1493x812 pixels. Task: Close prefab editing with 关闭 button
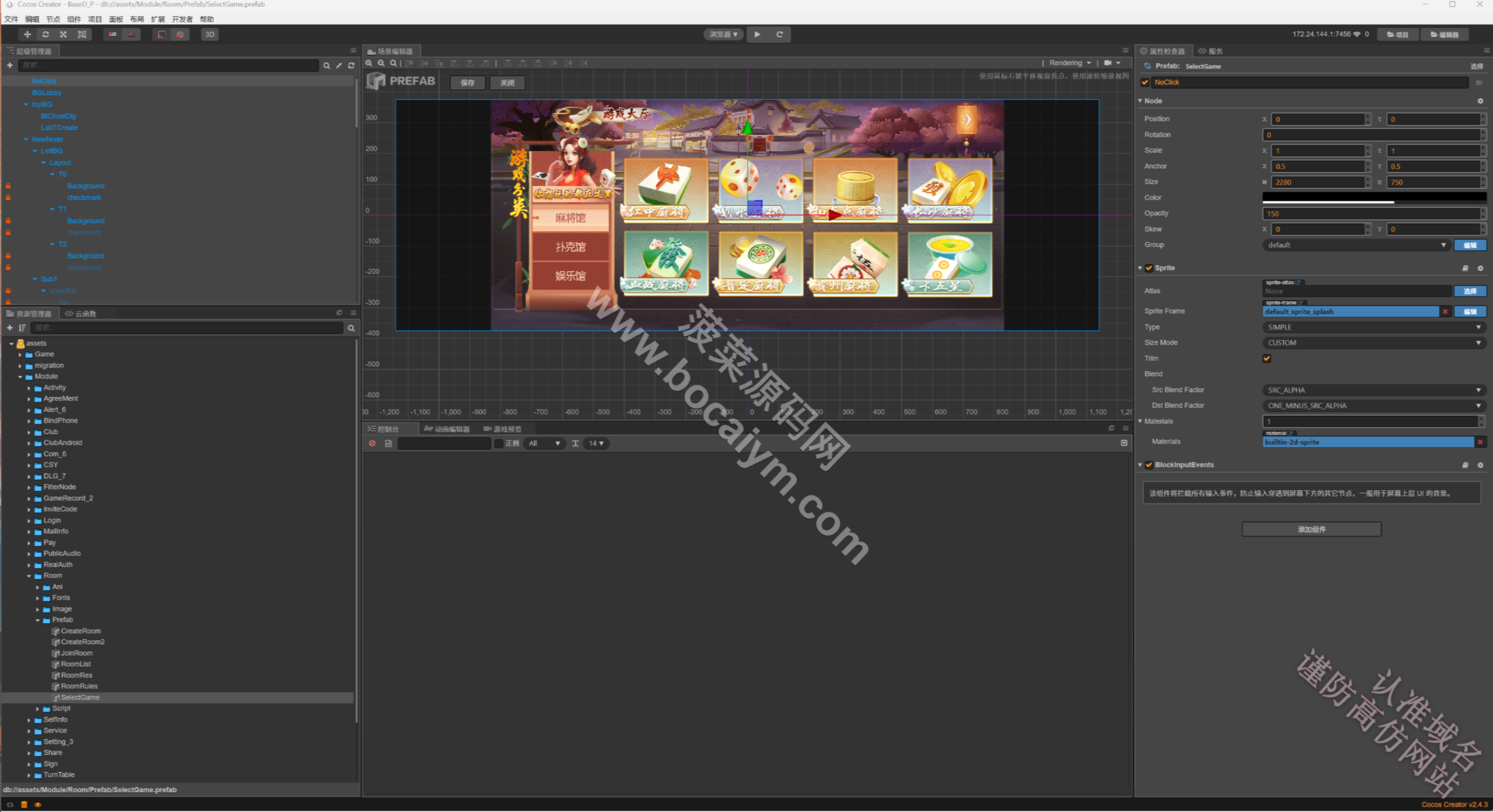[507, 83]
